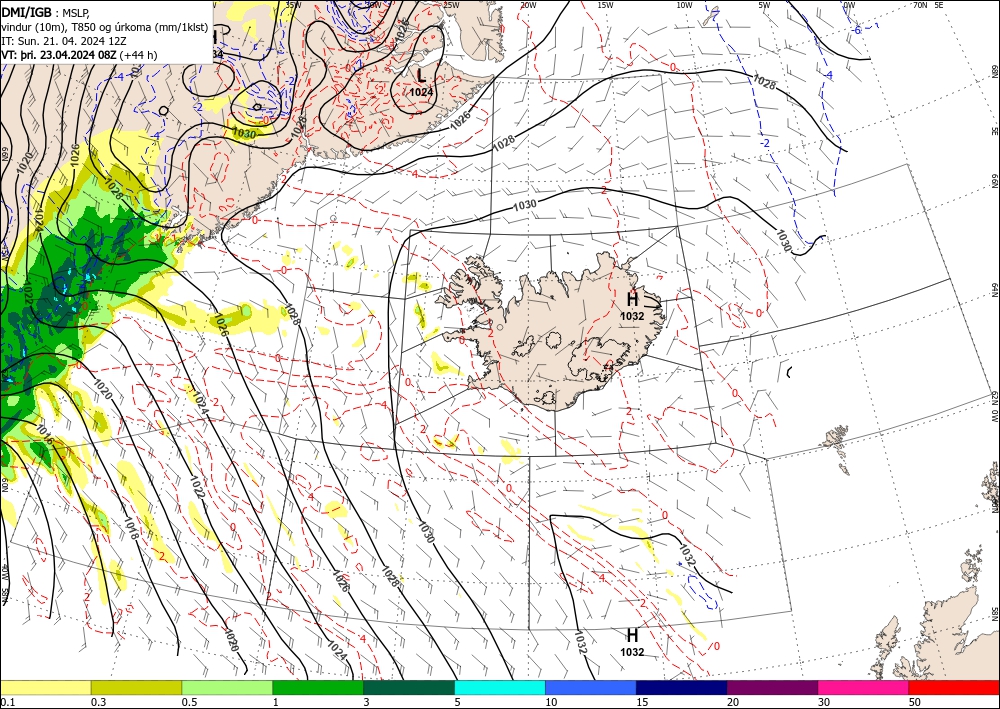Click the light green 0.5–1 legend swatch
This screenshot has height=709, width=1000.
pos(227,687)
